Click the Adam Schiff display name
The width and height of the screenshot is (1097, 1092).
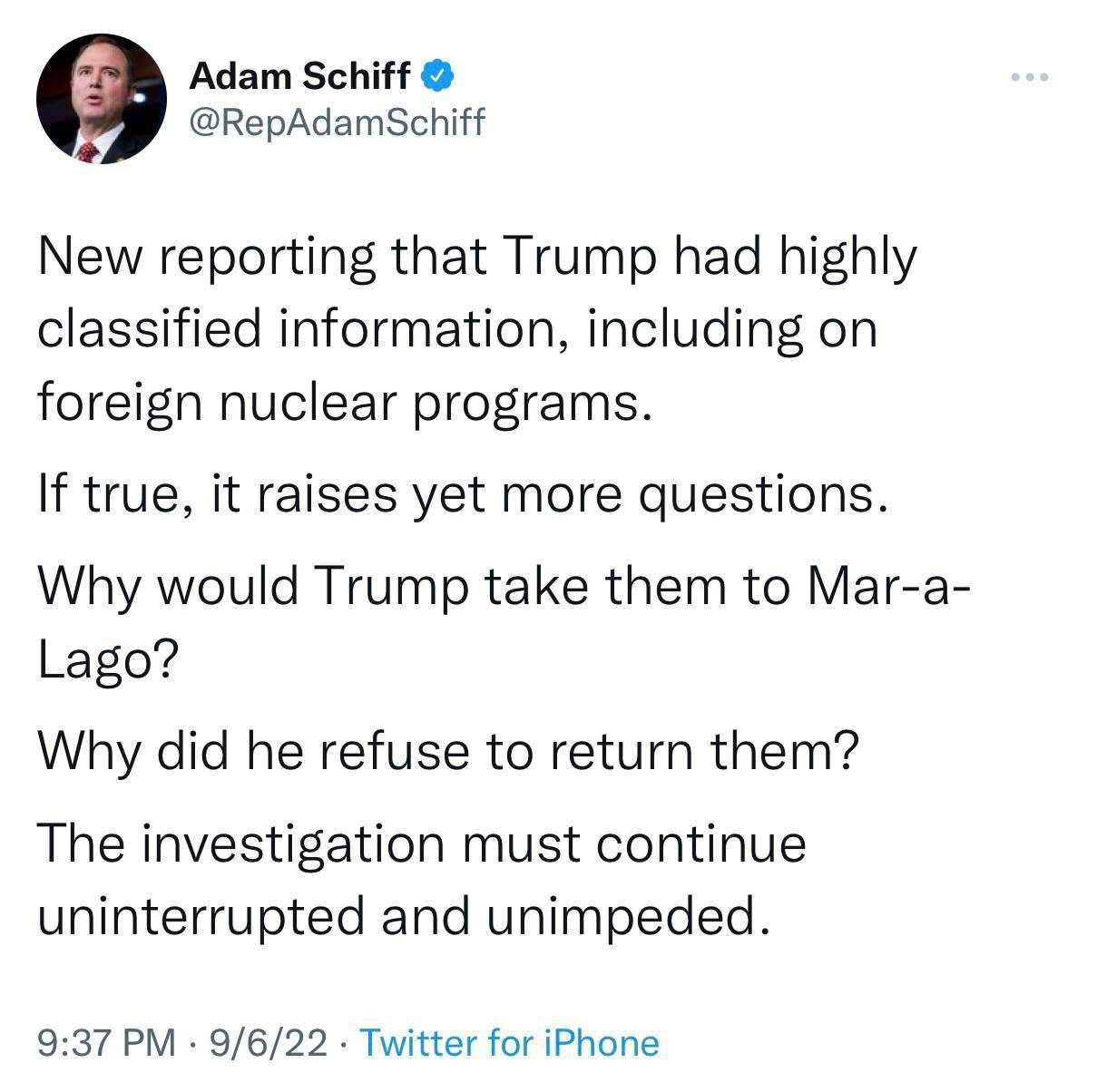pyautogui.click(x=299, y=77)
